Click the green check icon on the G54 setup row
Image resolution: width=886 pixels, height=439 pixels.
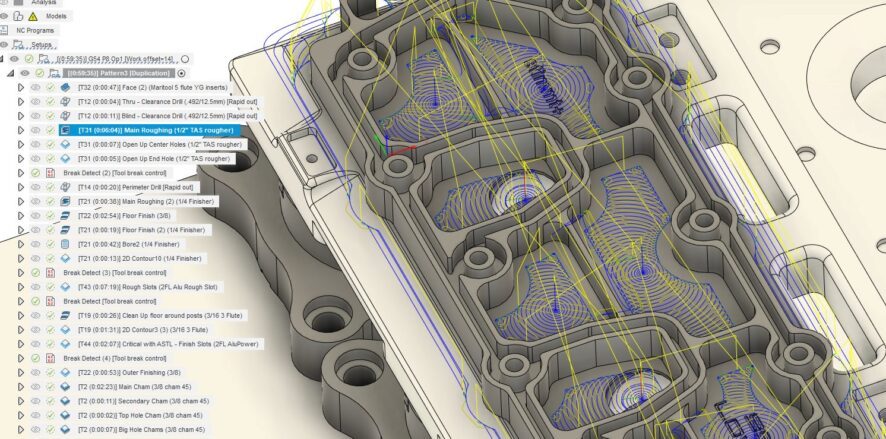[28, 59]
